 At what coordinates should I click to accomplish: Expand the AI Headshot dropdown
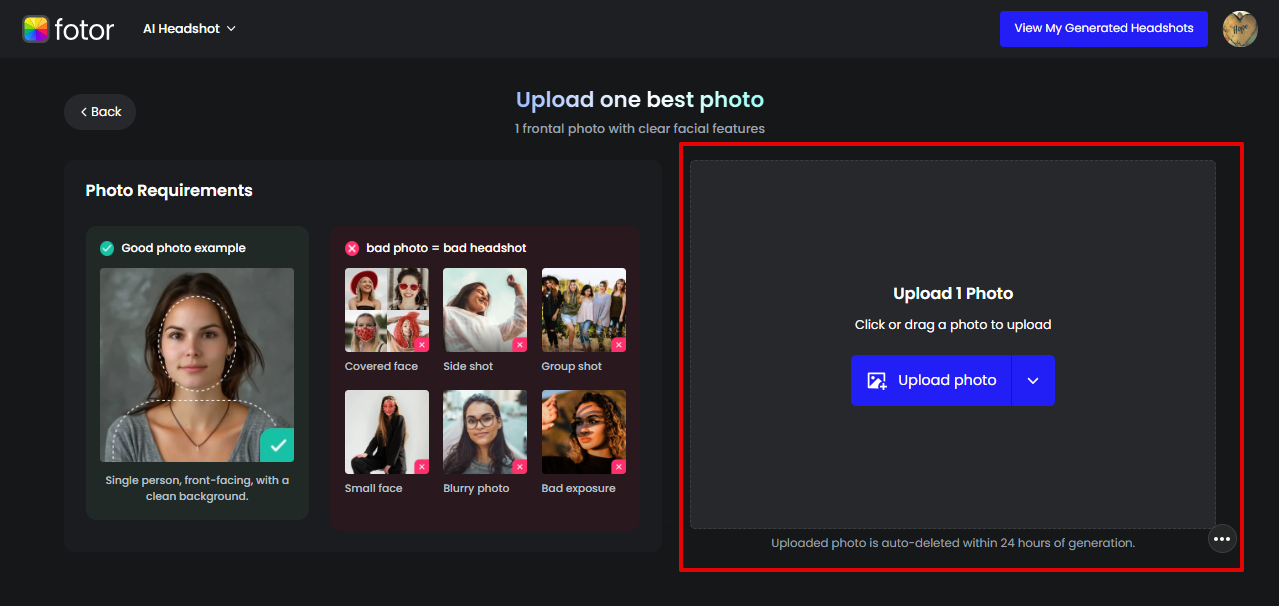coord(189,29)
